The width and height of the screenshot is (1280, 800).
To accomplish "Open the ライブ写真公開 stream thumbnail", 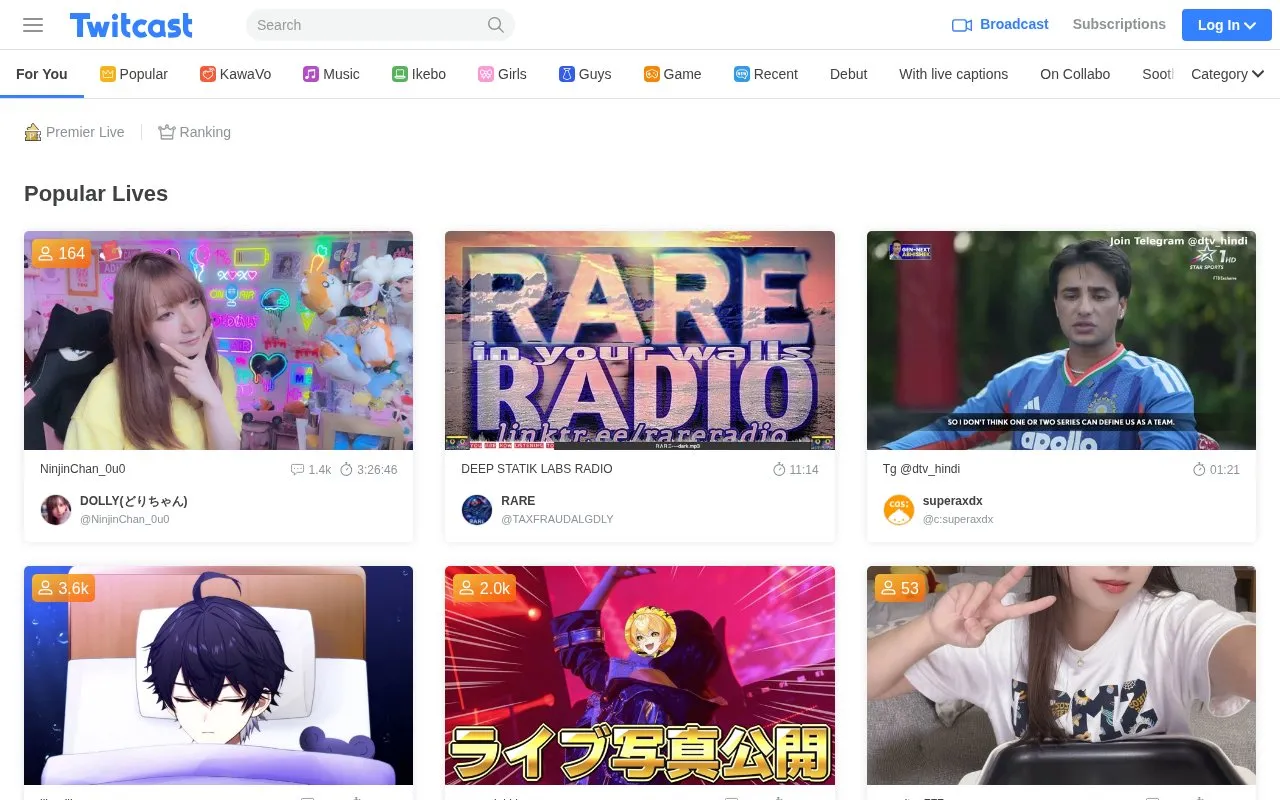I will [640, 676].
